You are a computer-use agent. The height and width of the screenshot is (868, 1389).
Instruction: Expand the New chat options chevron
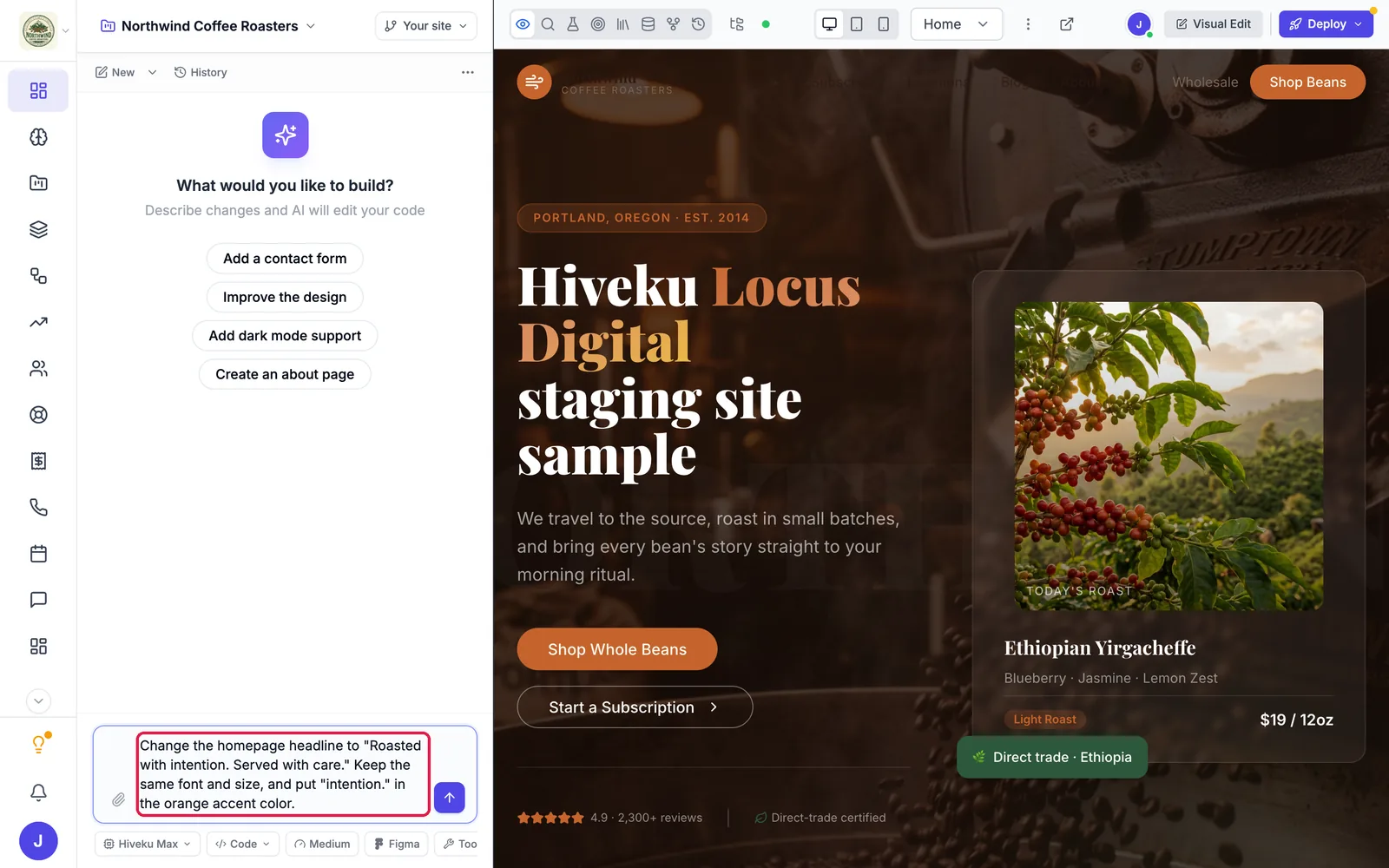point(152,72)
